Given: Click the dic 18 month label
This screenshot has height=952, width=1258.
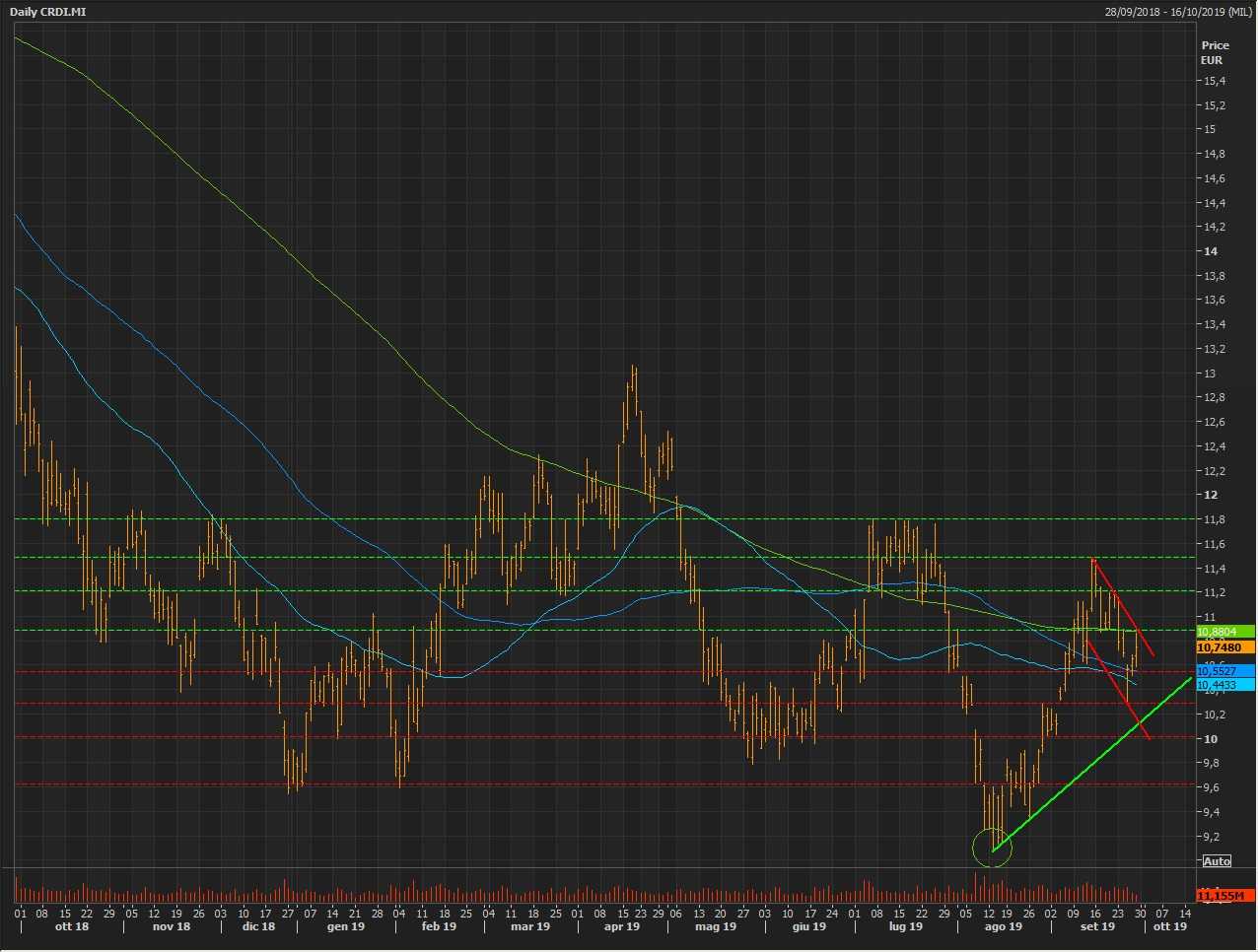Looking at the screenshot, I should 258,926.
